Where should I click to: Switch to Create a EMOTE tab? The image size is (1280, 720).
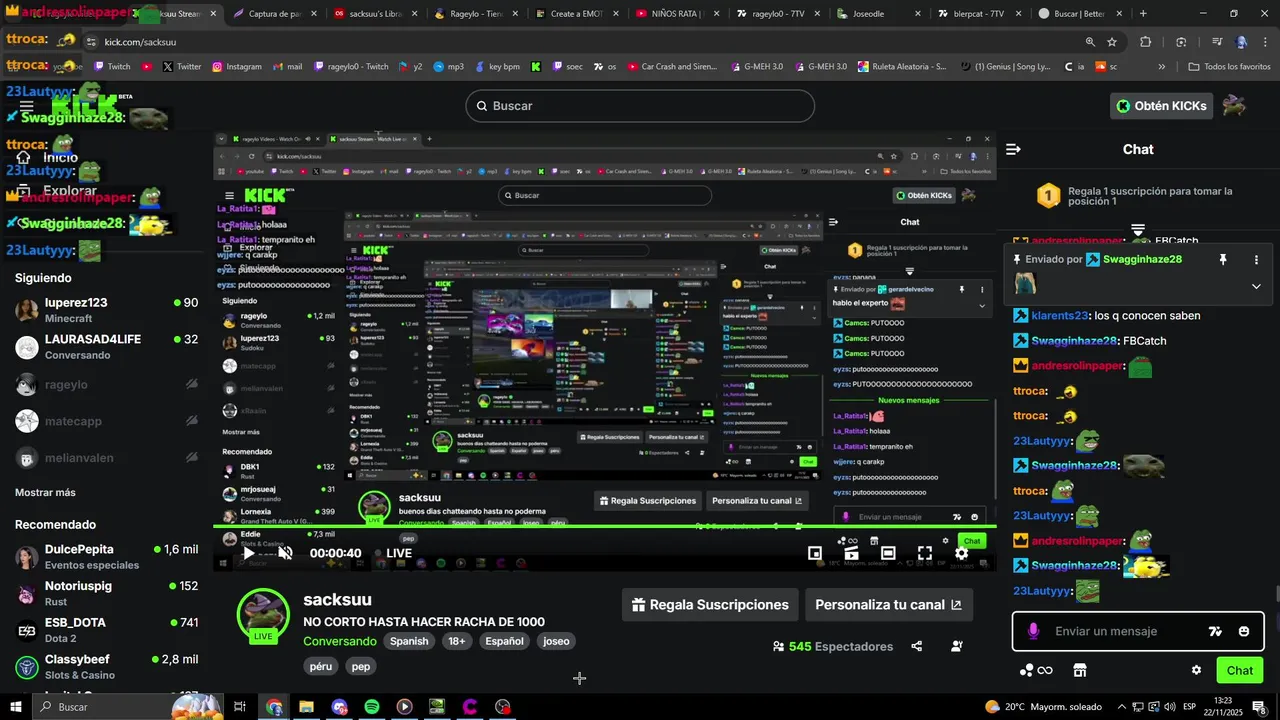tap(575, 14)
